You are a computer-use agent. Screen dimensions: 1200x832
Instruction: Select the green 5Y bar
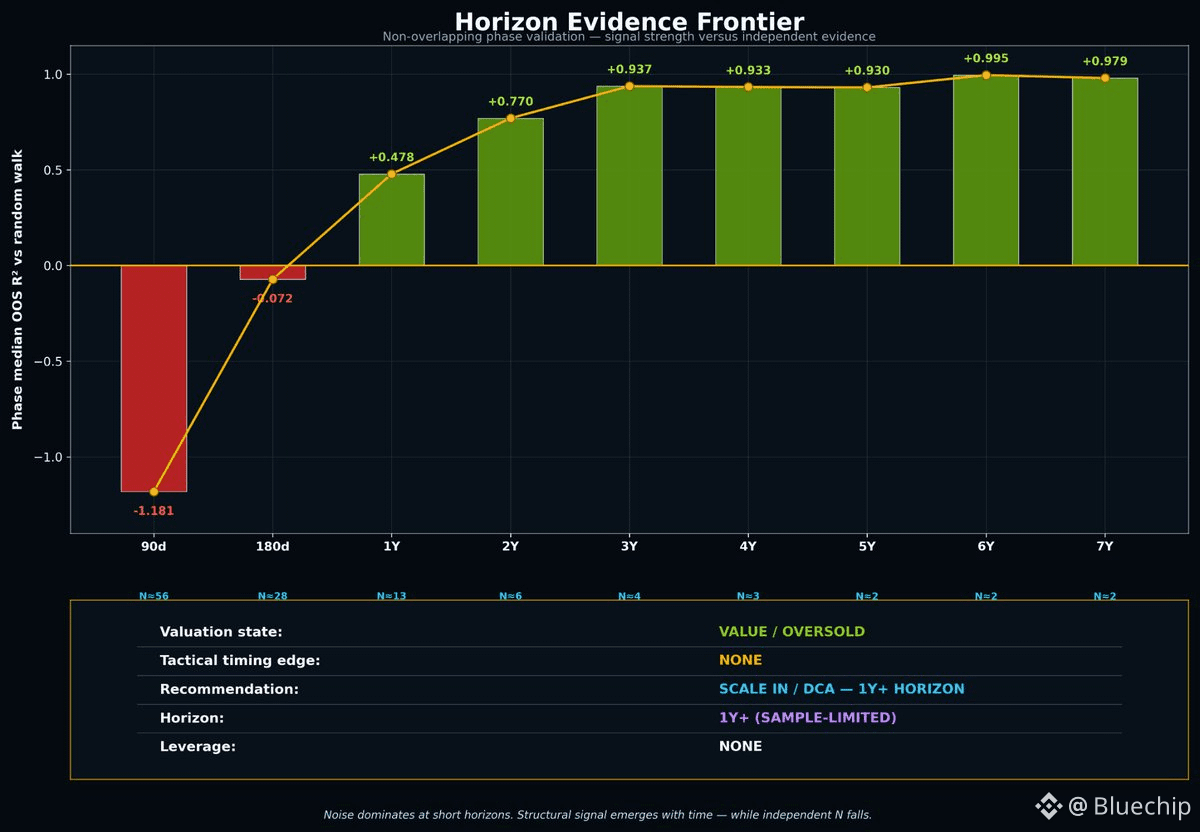(867, 176)
